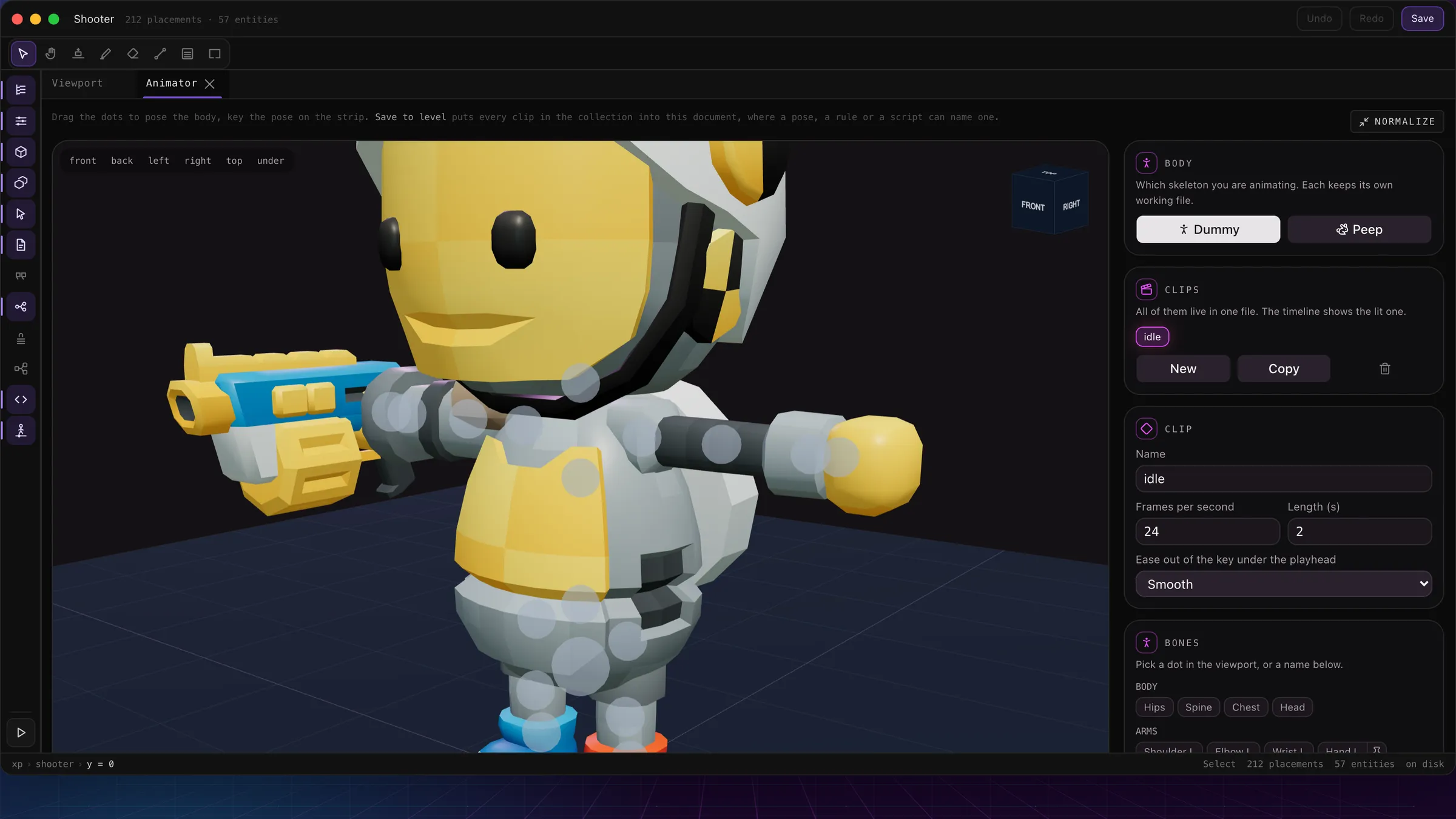
Task: Close the Animator tab
Action: tap(210, 84)
